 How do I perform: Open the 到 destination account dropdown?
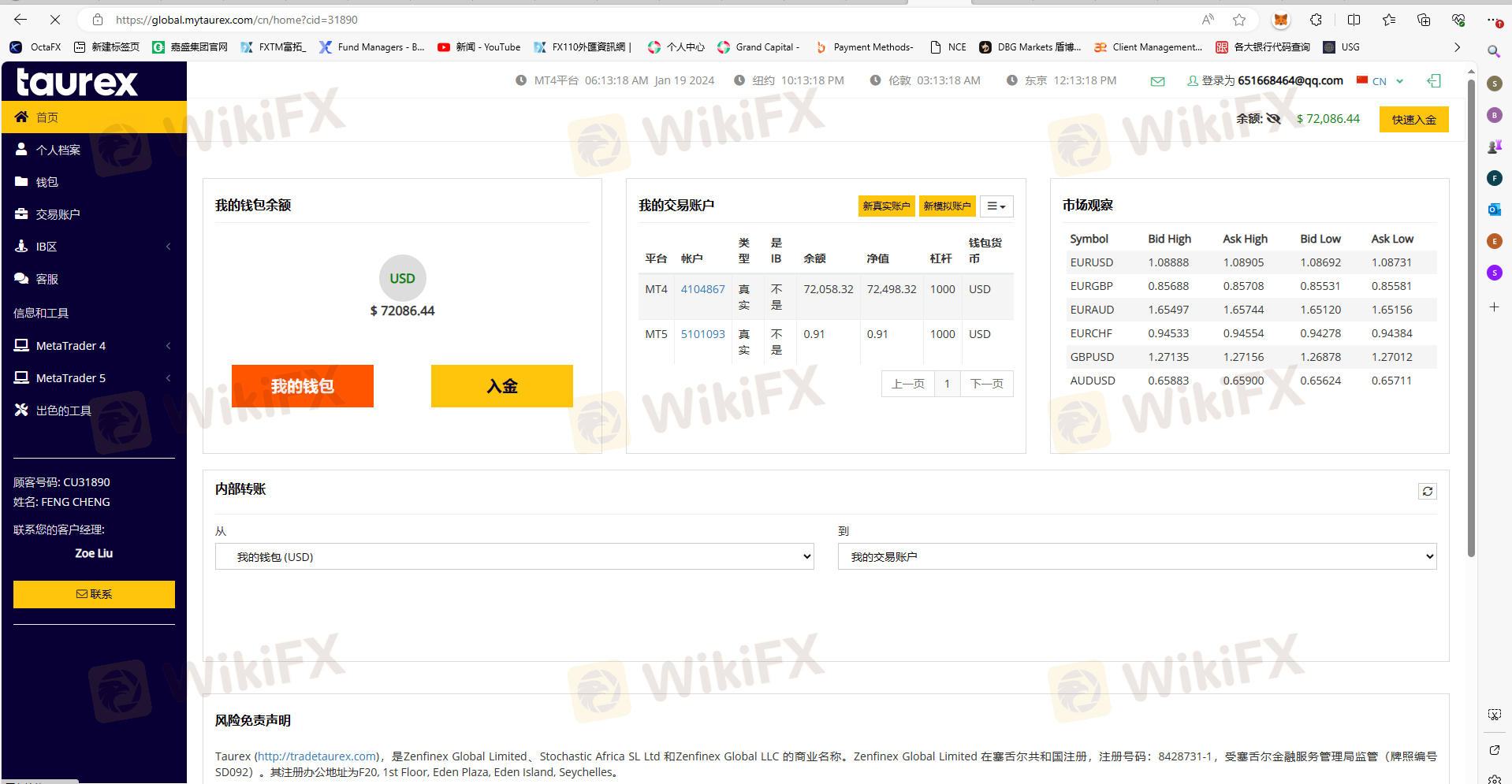[x=1137, y=556]
